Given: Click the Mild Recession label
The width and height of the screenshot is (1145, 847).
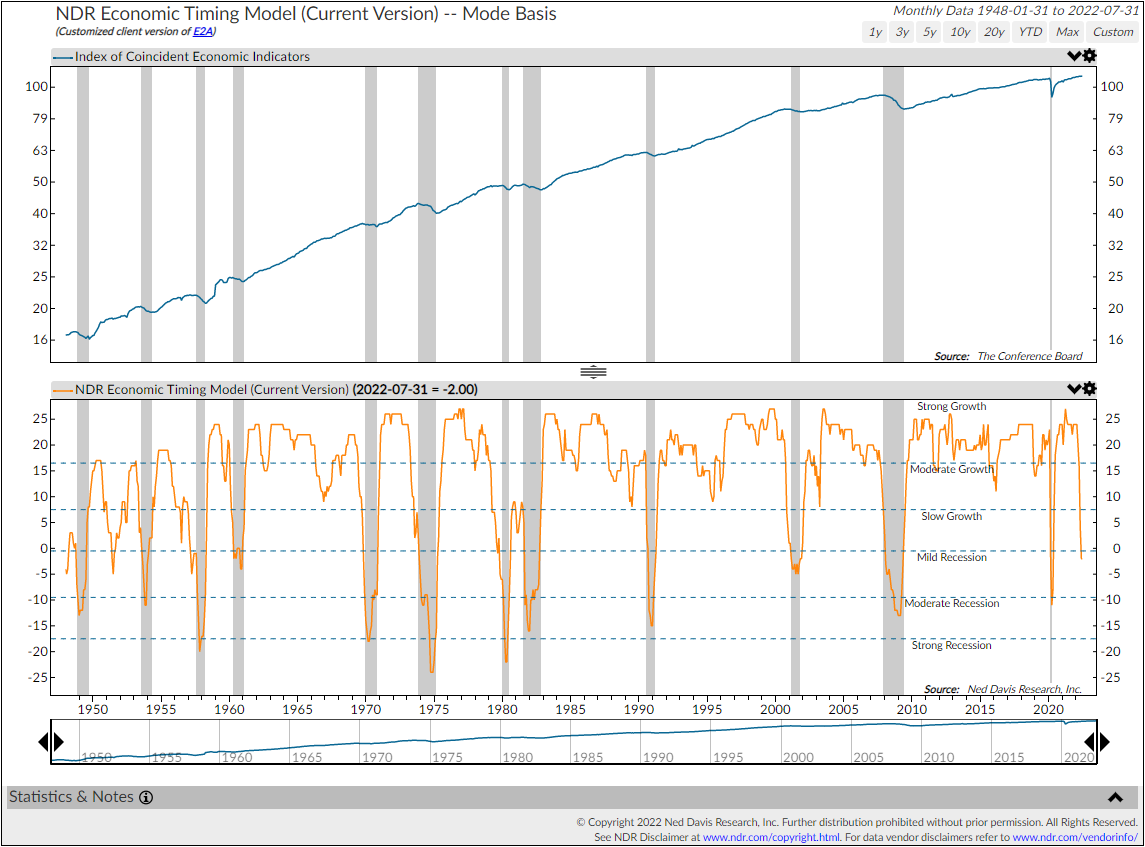Looking at the screenshot, I should [x=951, y=557].
